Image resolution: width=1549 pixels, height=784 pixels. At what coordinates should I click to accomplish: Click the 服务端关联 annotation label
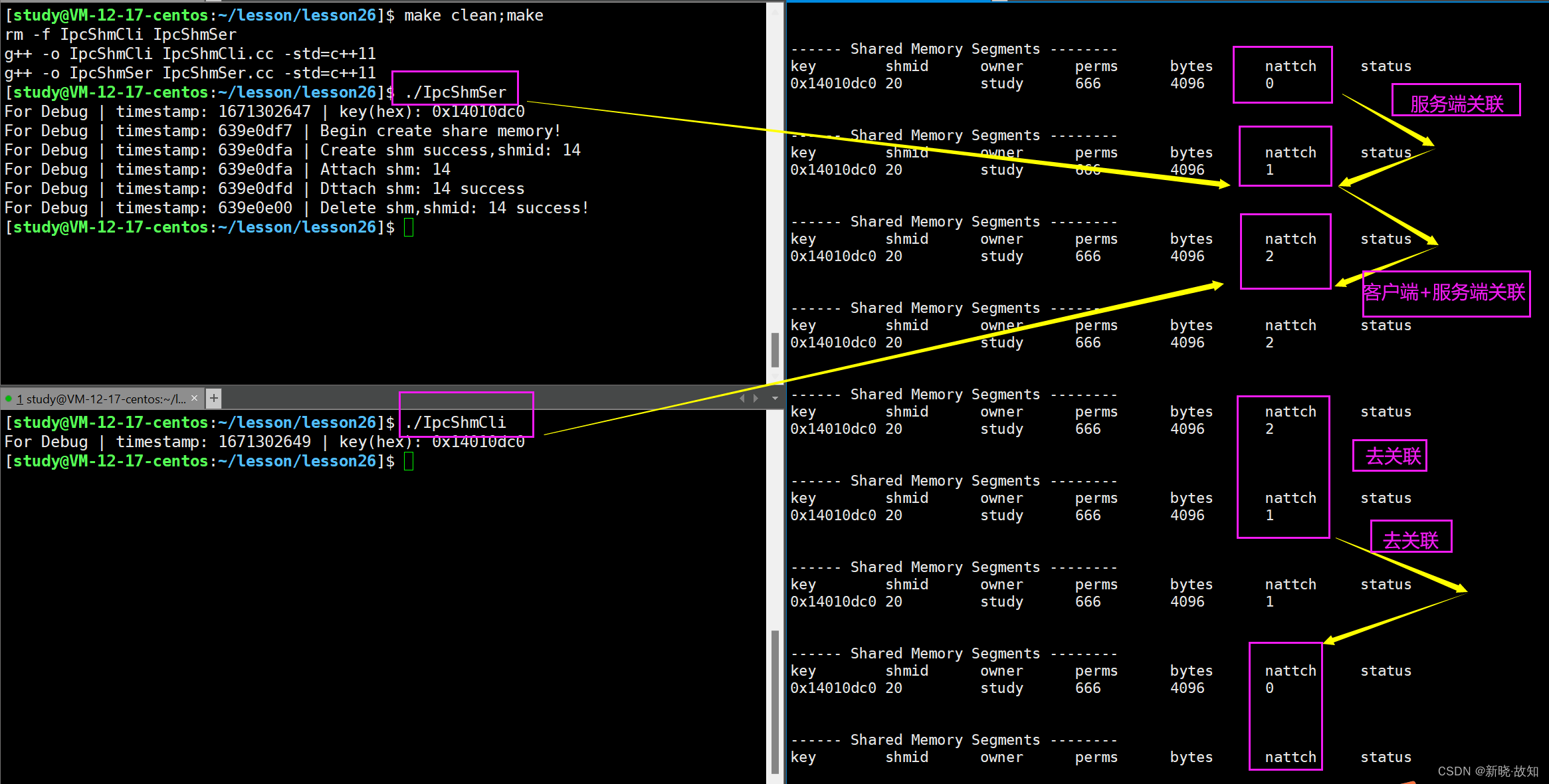pos(1456,104)
